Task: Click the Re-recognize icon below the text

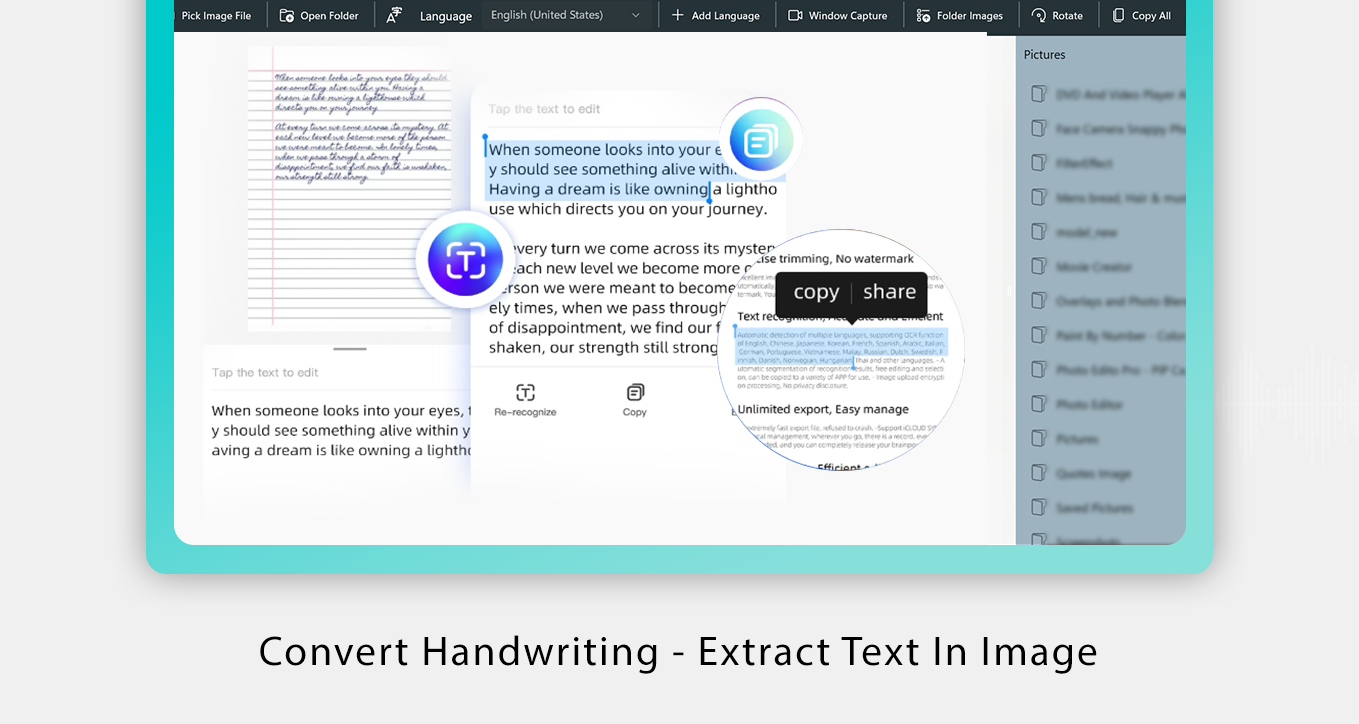Action: coord(524,394)
